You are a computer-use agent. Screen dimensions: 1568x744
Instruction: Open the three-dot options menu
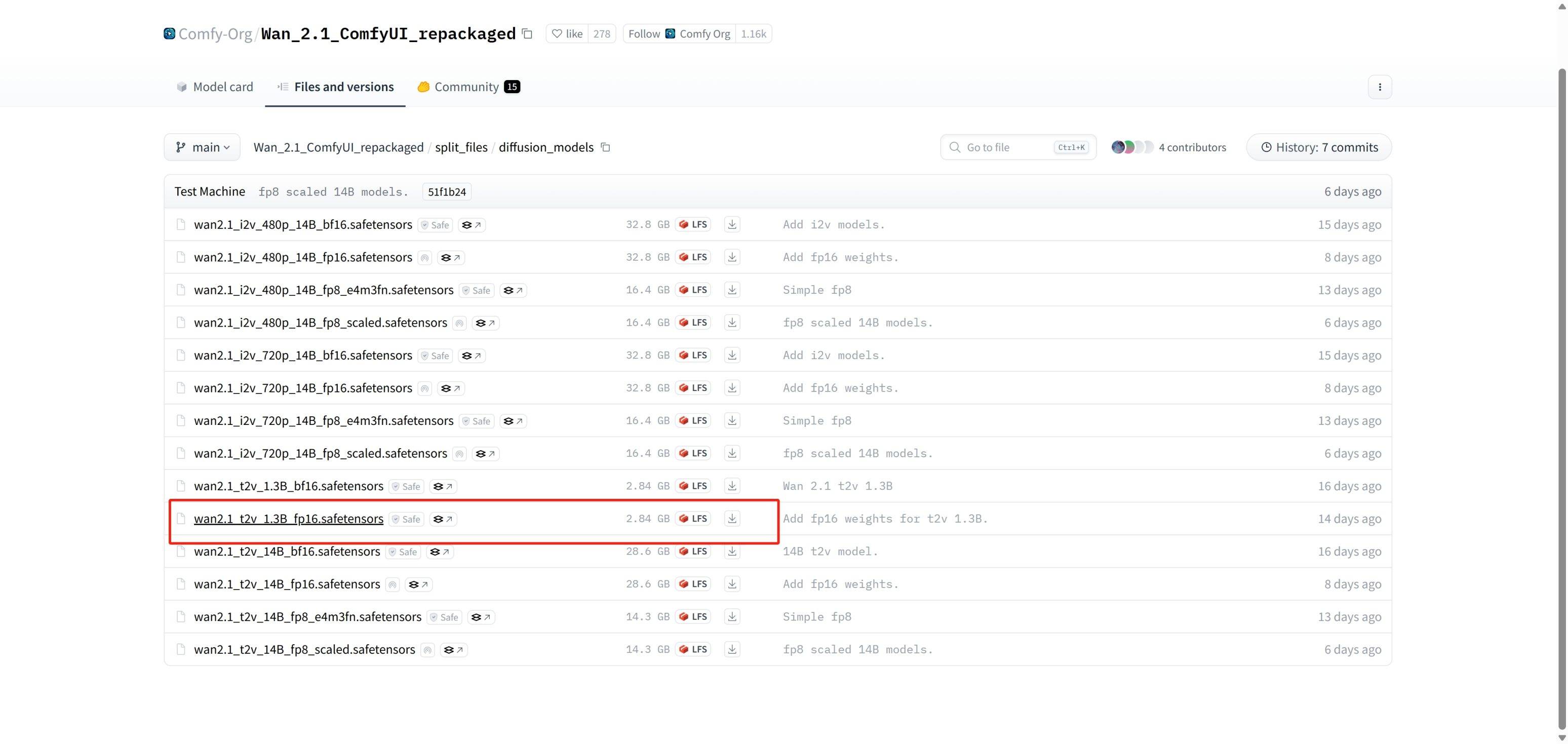(x=1379, y=87)
